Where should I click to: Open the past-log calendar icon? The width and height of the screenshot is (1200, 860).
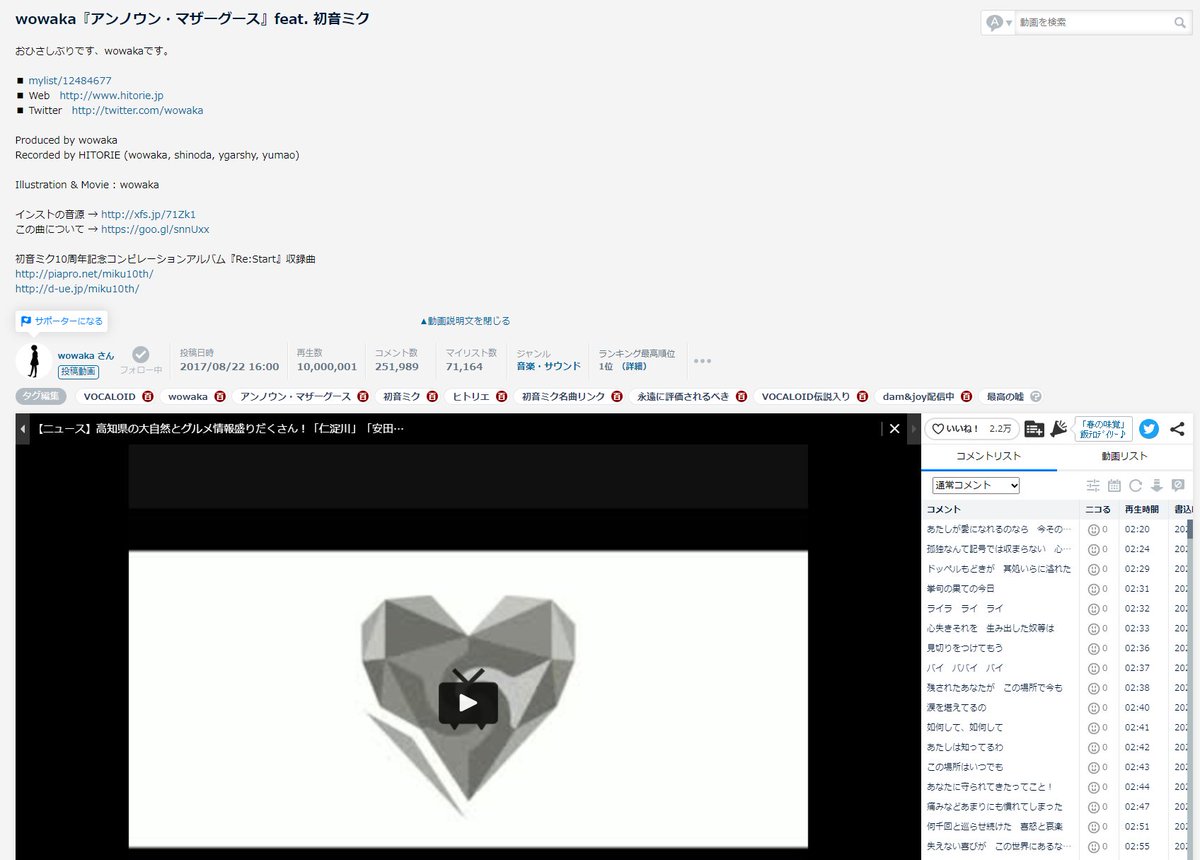[x=1114, y=485]
